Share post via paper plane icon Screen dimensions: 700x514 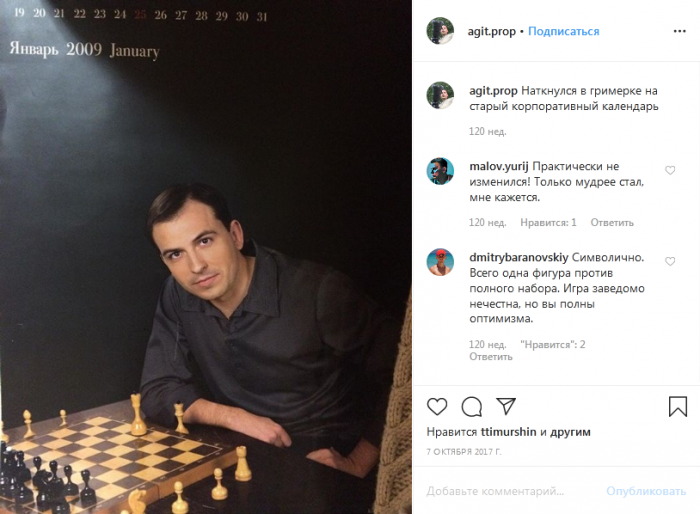click(506, 406)
